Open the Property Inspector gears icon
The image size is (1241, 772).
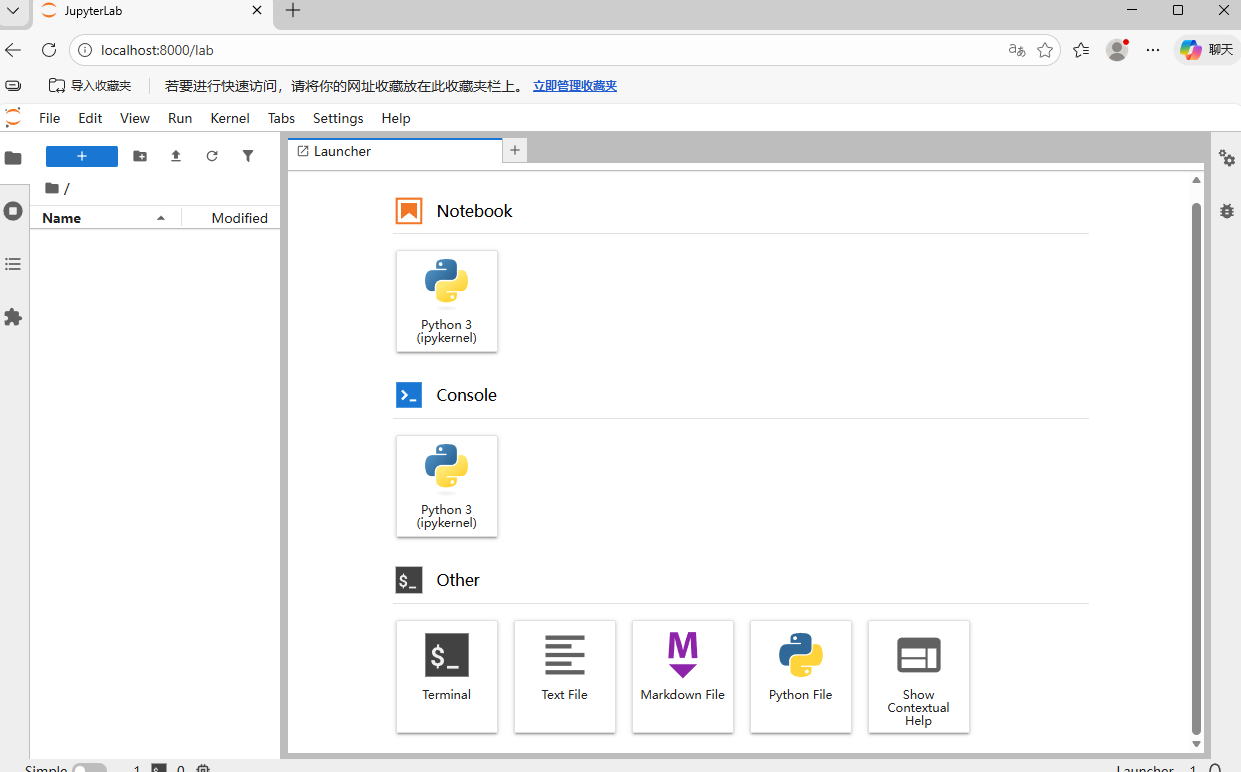point(1227,158)
